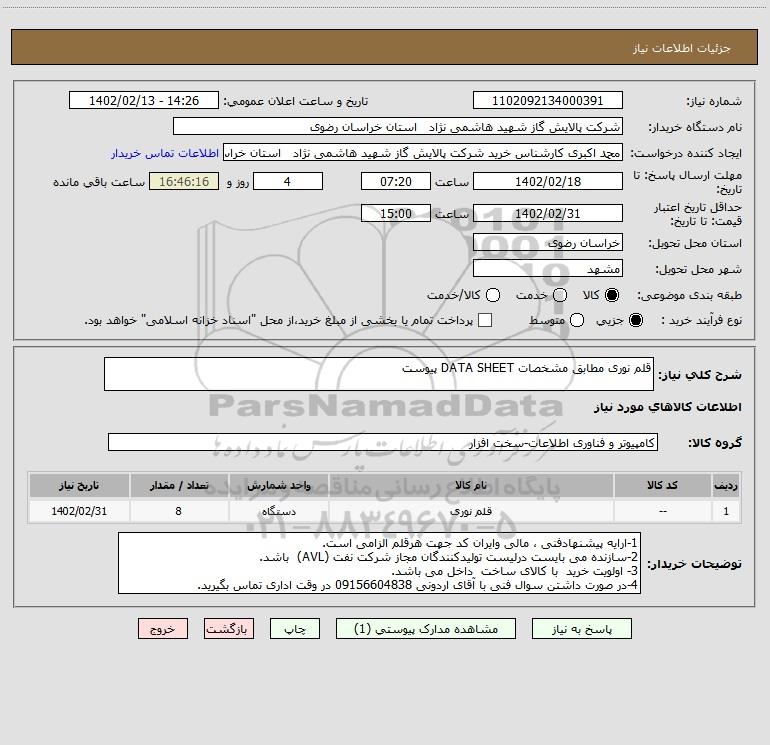The width and height of the screenshot is (770, 745).
Task: Click the بازگشت back button
Action: click(229, 629)
